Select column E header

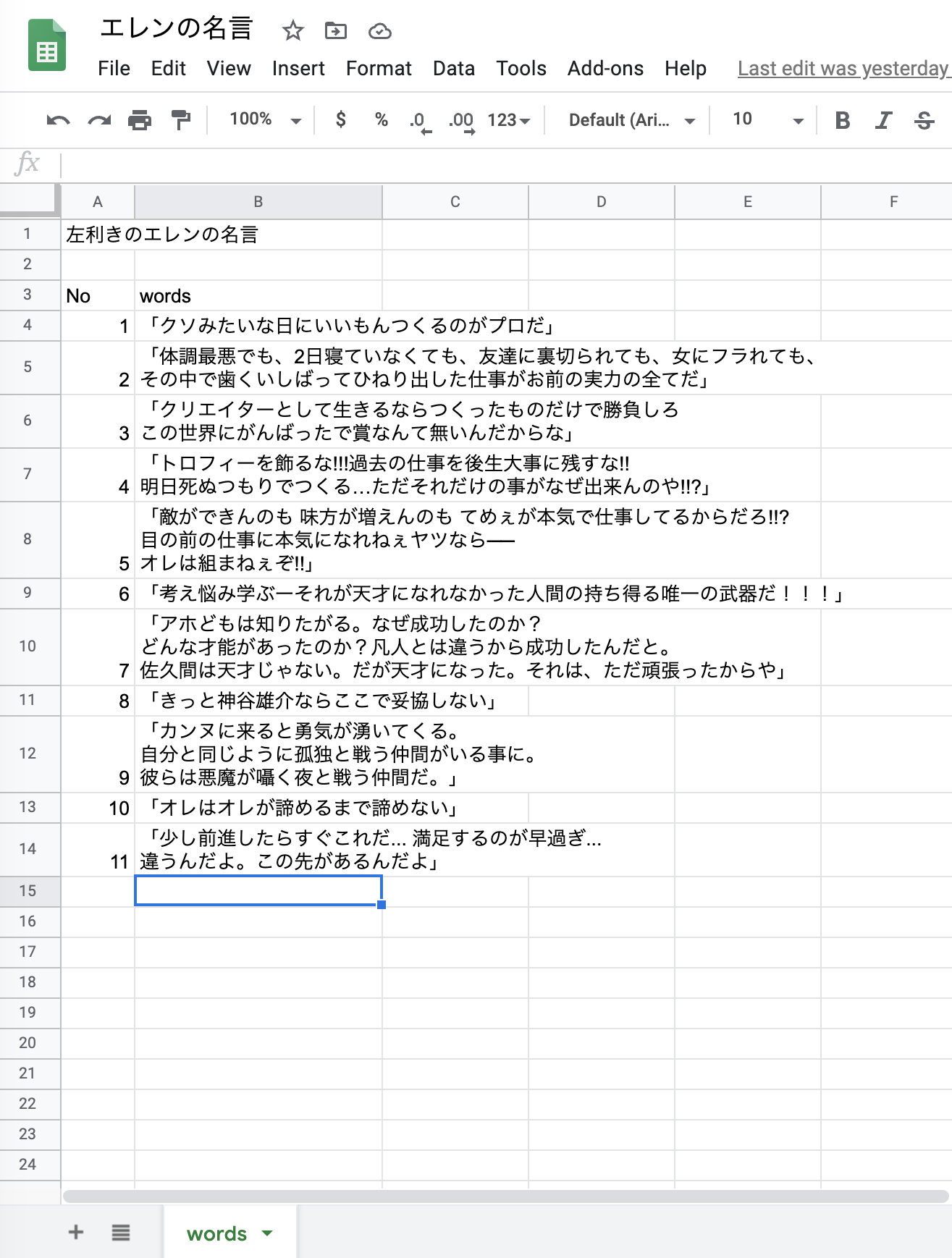[x=748, y=202]
